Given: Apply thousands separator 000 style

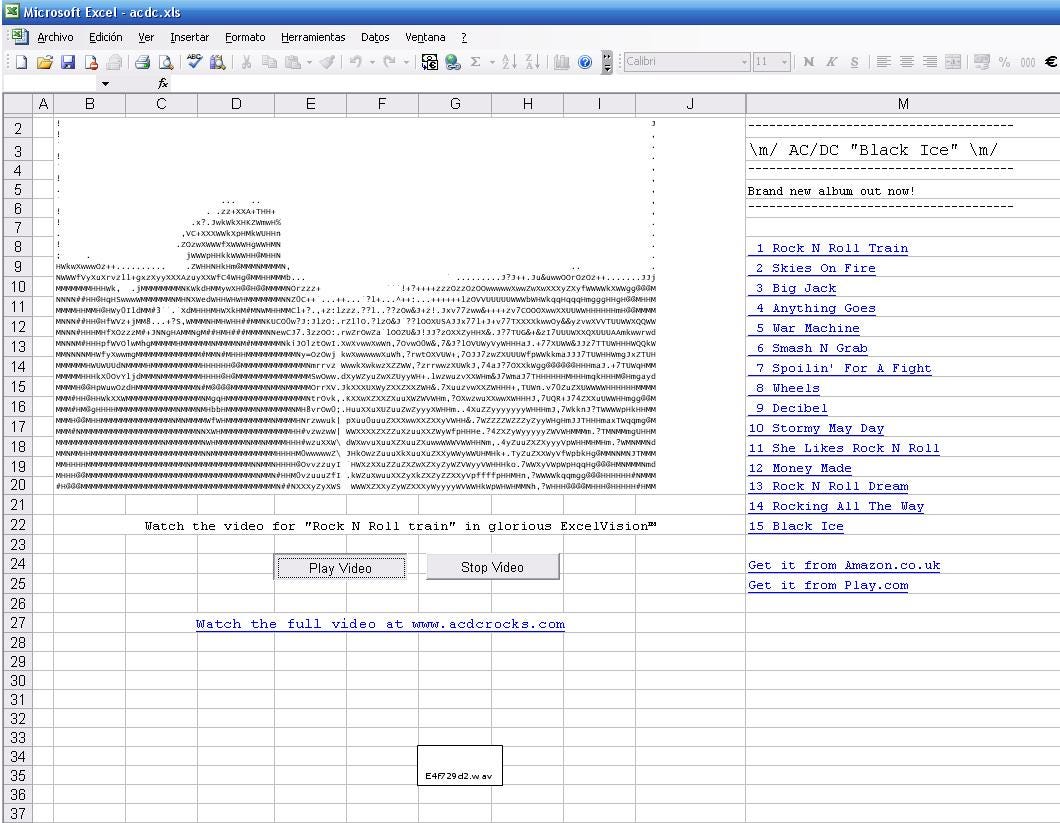Looking at the screenshot, I should pyautogui.click(x=1028, y=62).
